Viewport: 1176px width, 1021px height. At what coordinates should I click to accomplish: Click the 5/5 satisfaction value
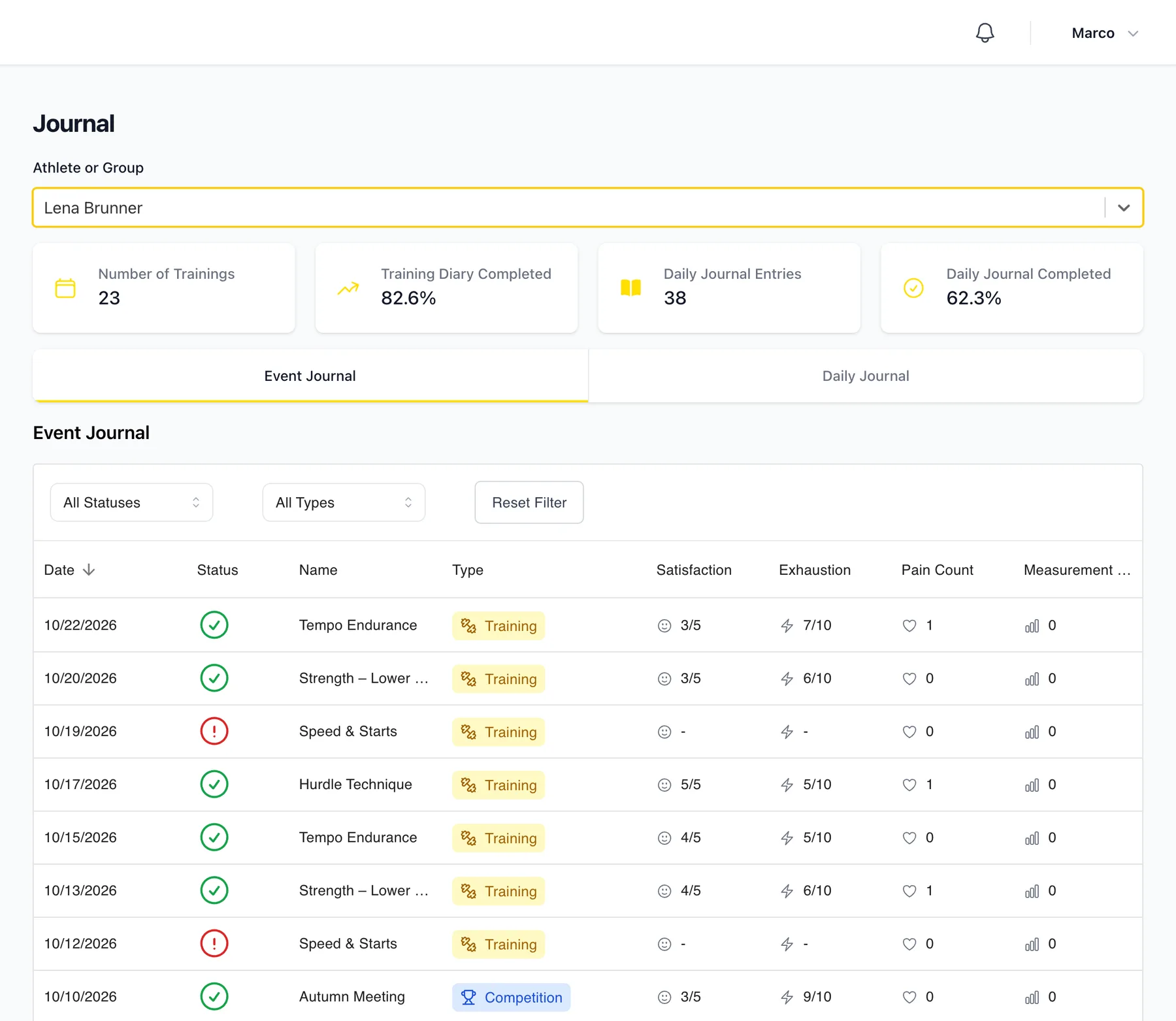point(691,785)
